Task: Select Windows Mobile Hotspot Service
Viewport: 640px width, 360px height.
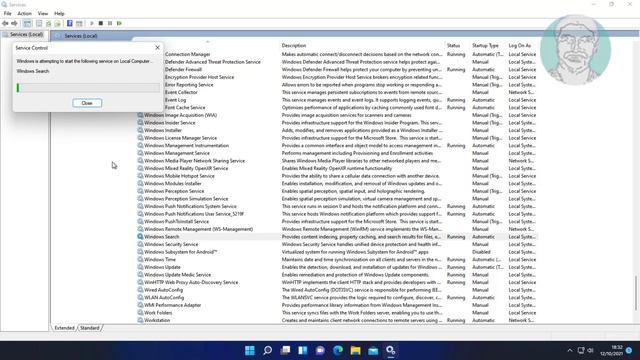Action: tap(337, 176)
